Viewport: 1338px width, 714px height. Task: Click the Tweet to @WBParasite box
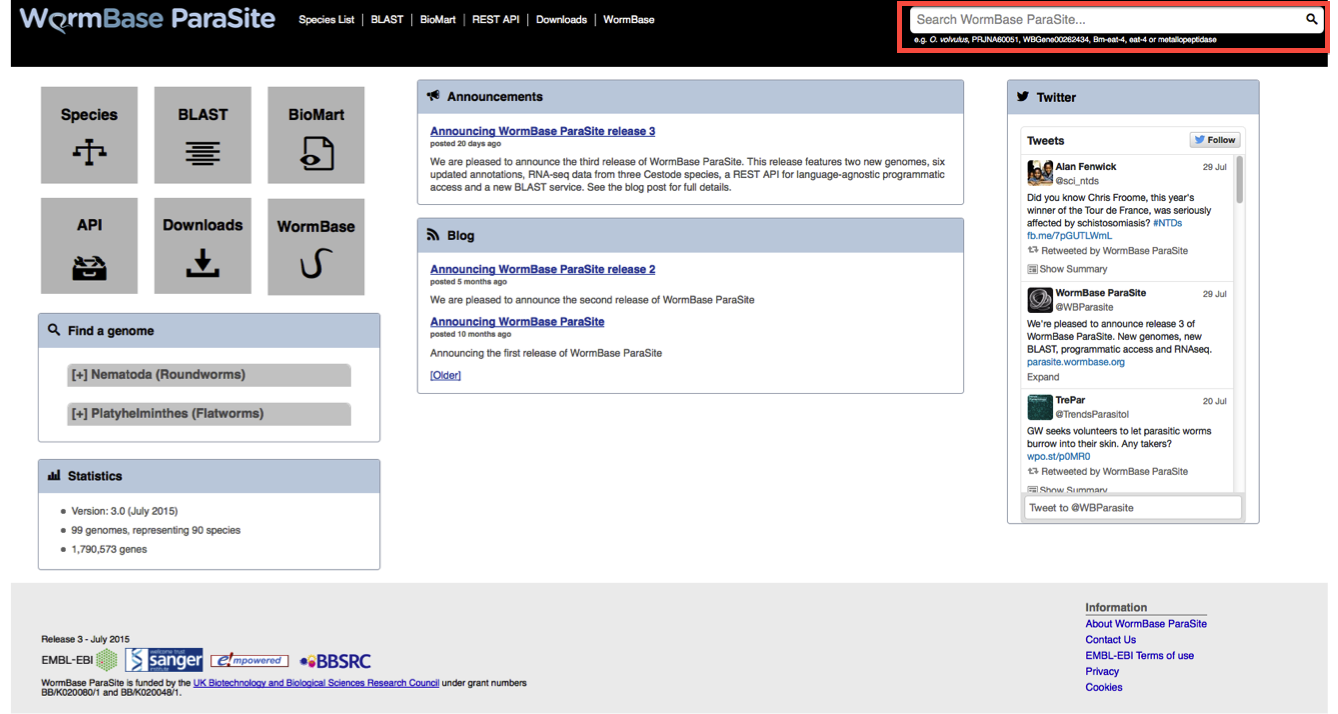(x=1131, y=508)
